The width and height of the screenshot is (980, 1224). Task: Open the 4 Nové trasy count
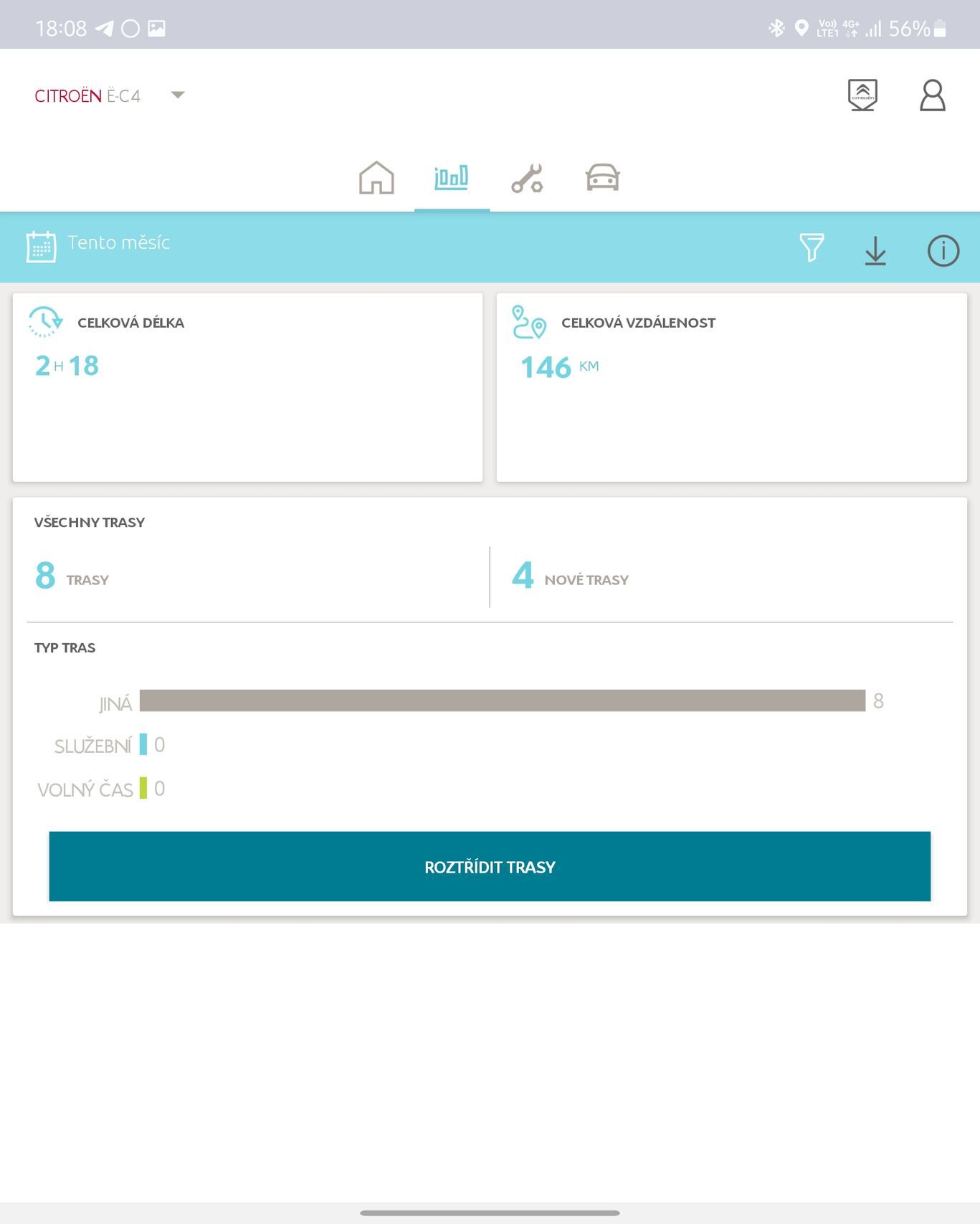pos(570,577)
